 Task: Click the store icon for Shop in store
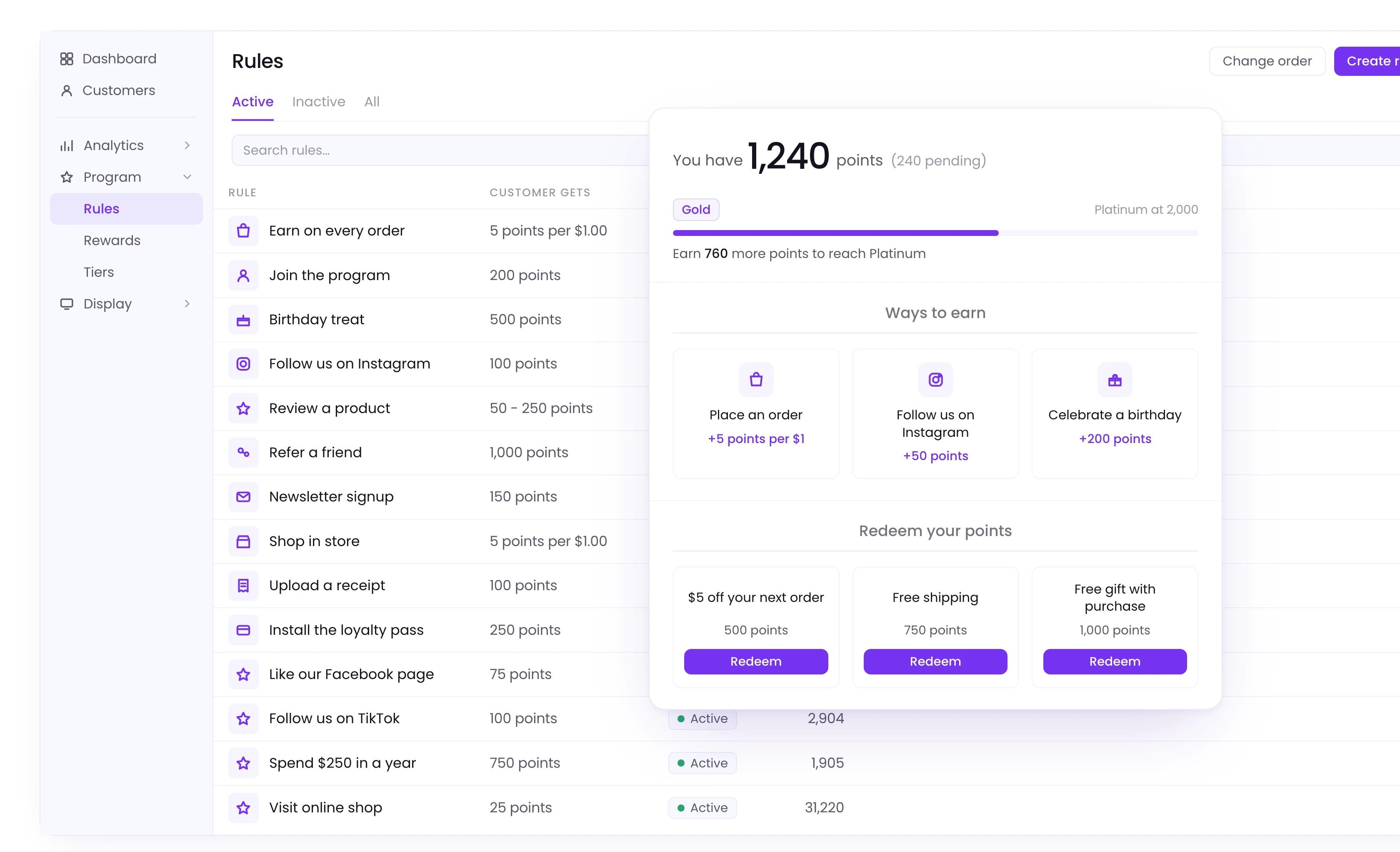click(x=243, y=541)
